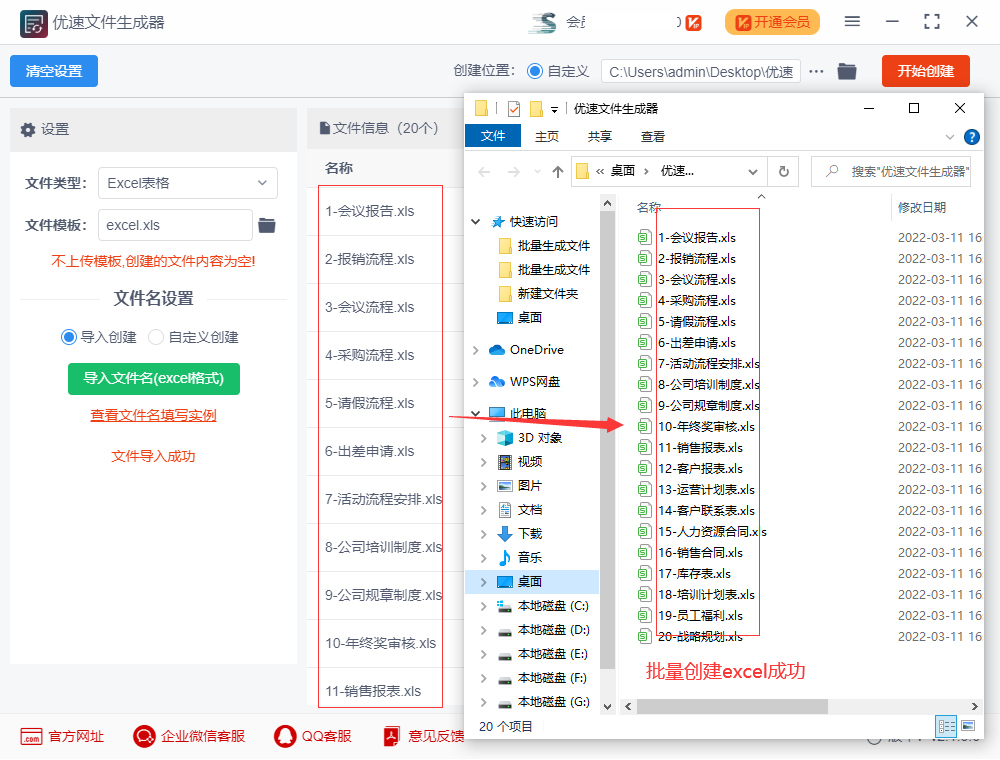1000x760 pixels.
Task: Open the hamburger menu in the title bar
Action: coord(853,21)
